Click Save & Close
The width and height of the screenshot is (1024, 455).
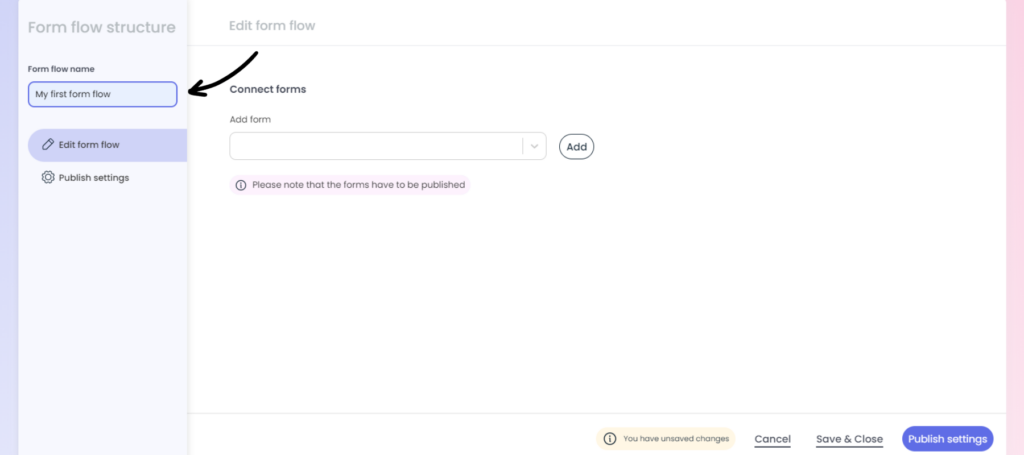click(x=850, y=439)
